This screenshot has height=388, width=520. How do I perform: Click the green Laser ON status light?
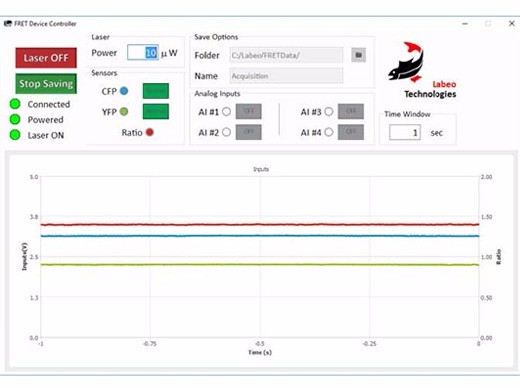point(15,135)
